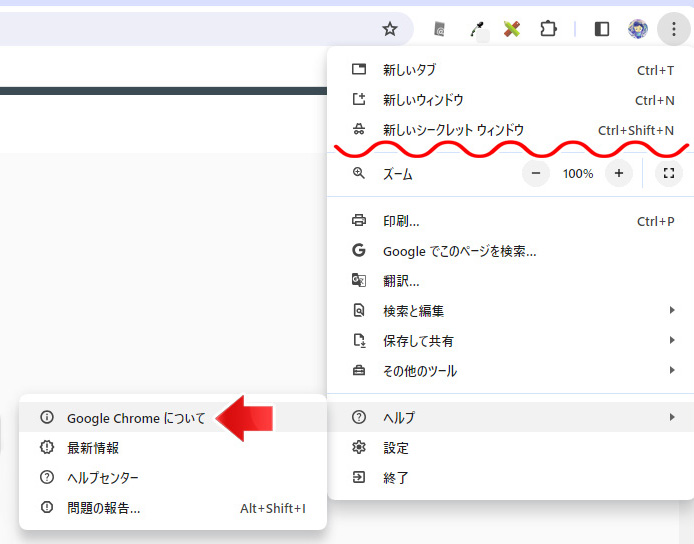Open 最新情報 (What's new)
Screen dimensions: 694x544
click(173, 448)
